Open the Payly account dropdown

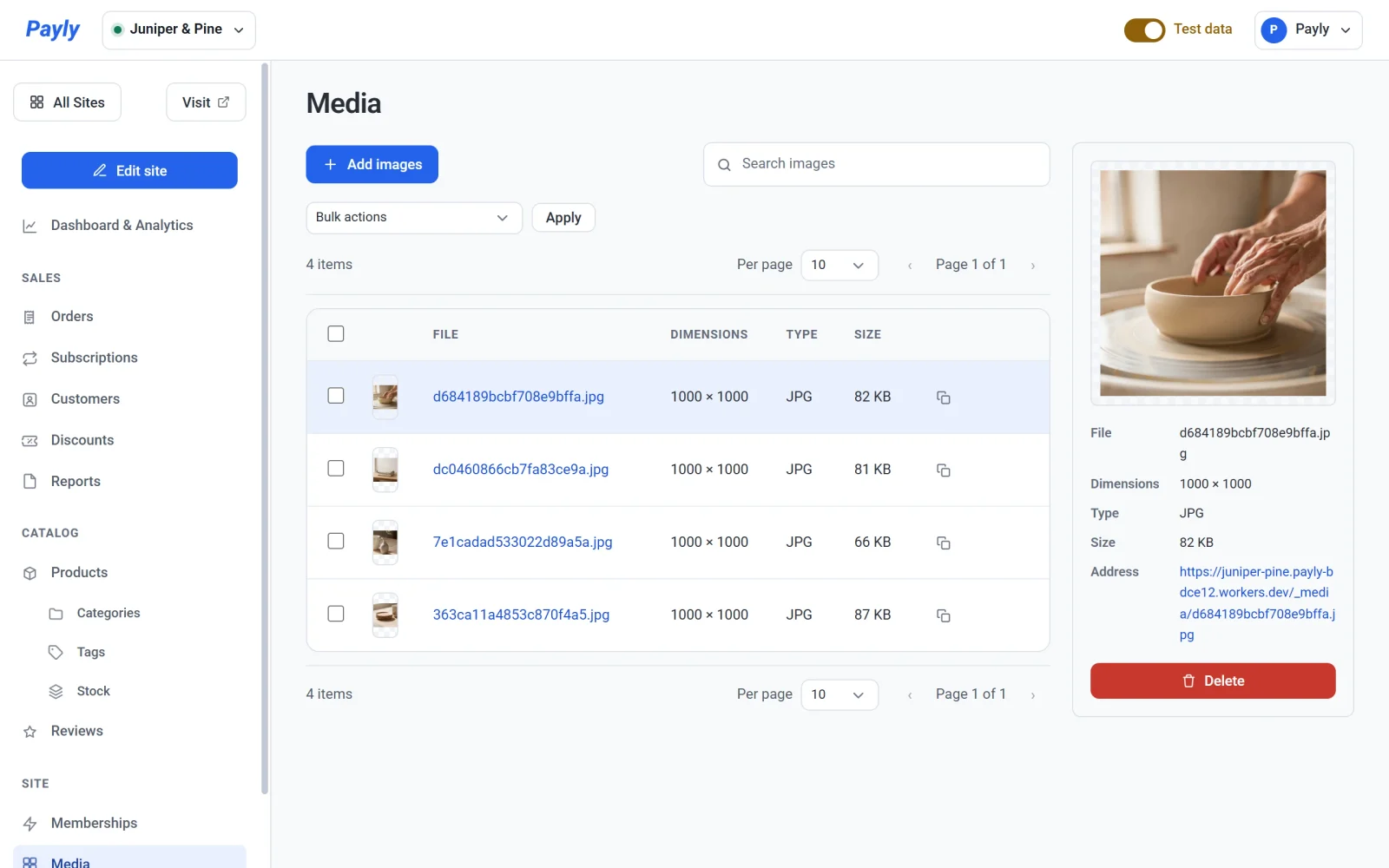(1307, 30)
